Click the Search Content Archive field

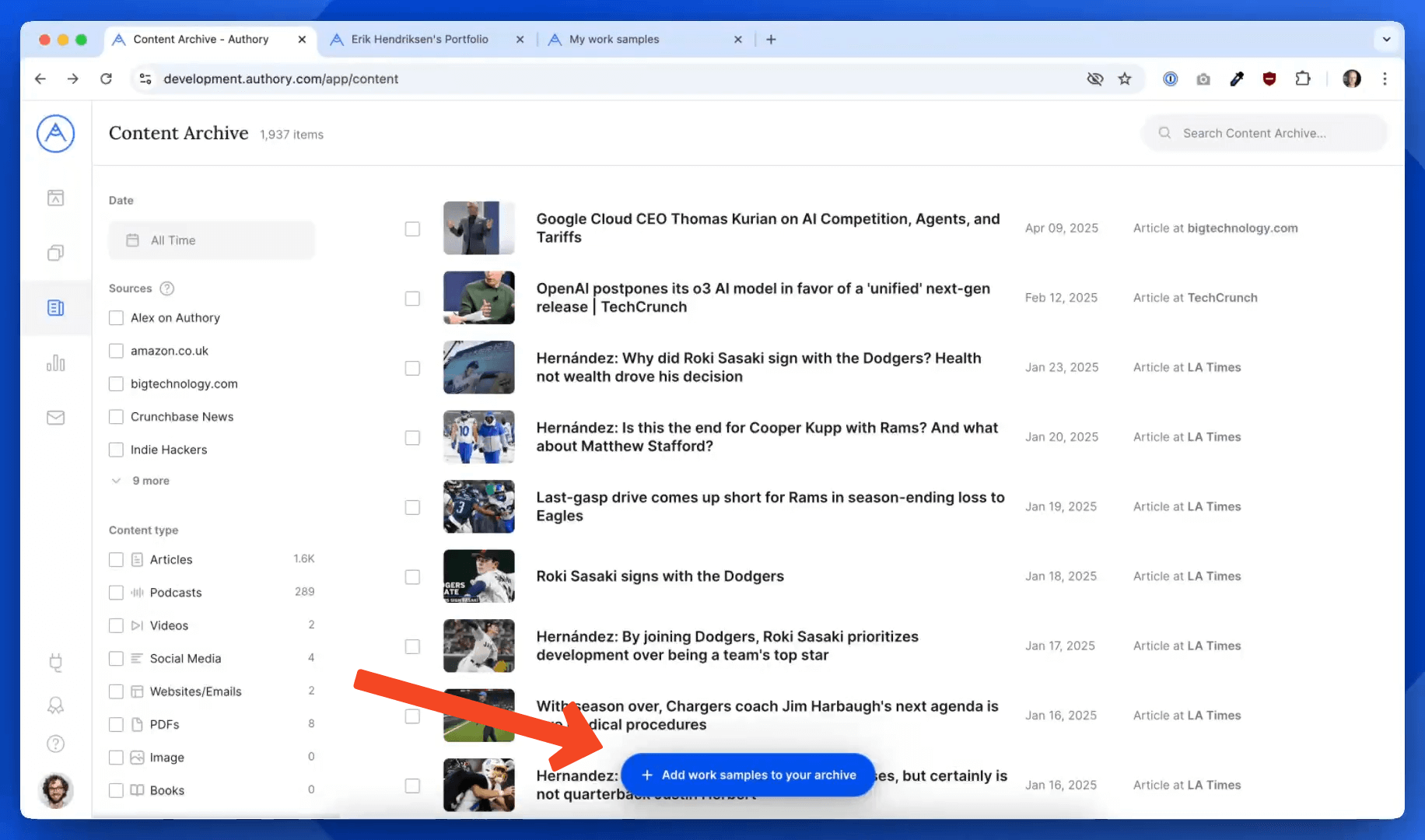[1265, 133]
